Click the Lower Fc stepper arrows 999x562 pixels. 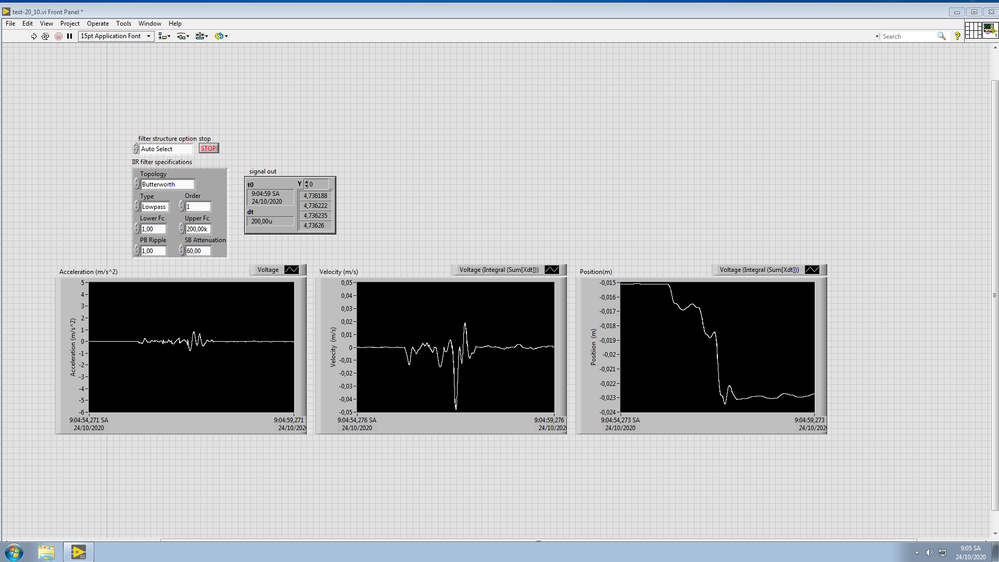(136, 229)
